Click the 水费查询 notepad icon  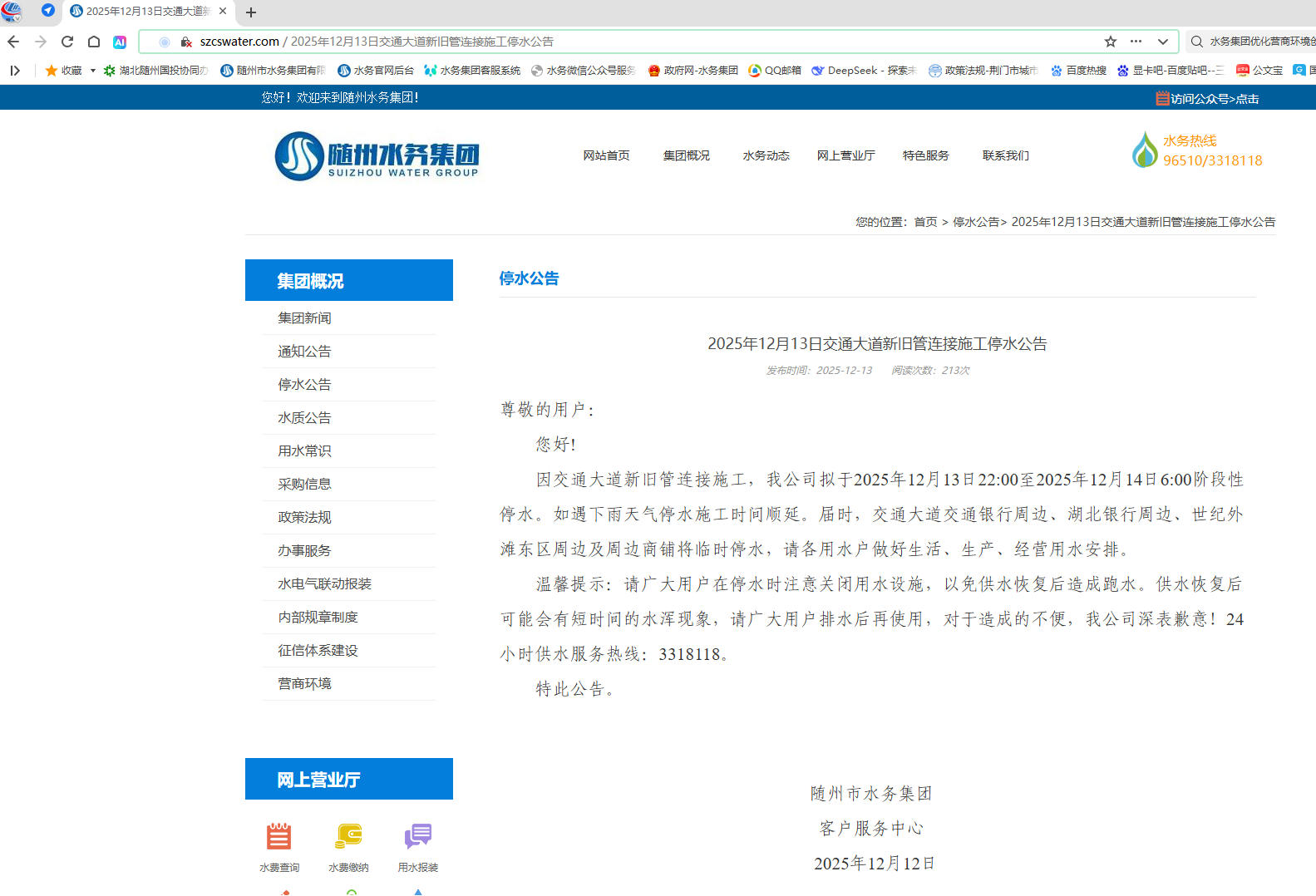point(278,835)
